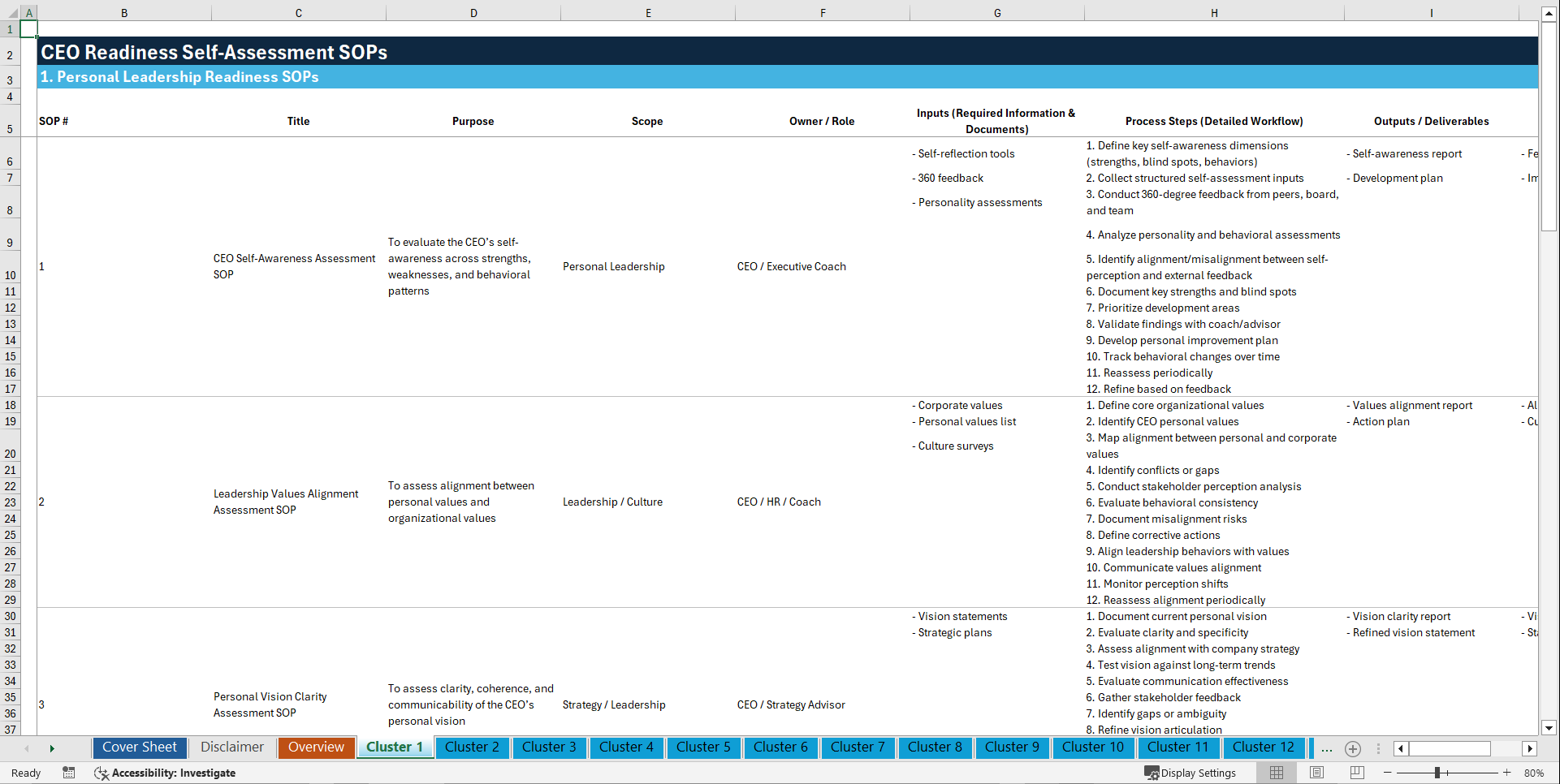Click the macro recording icon

[x=69, y=773]
